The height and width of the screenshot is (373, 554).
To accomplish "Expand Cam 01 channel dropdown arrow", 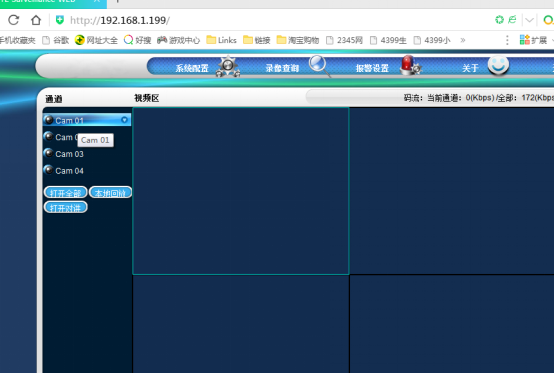I will [x=124, y=120].
